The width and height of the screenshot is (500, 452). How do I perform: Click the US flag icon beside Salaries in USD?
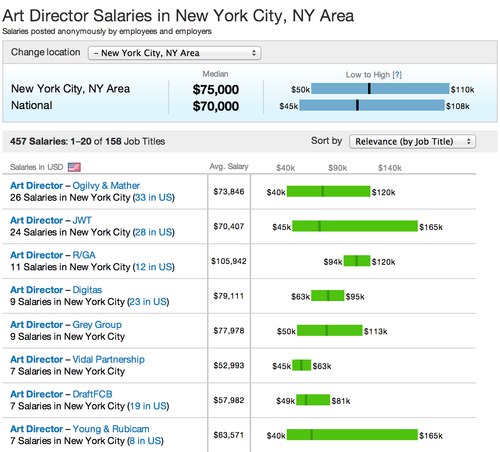74,167
